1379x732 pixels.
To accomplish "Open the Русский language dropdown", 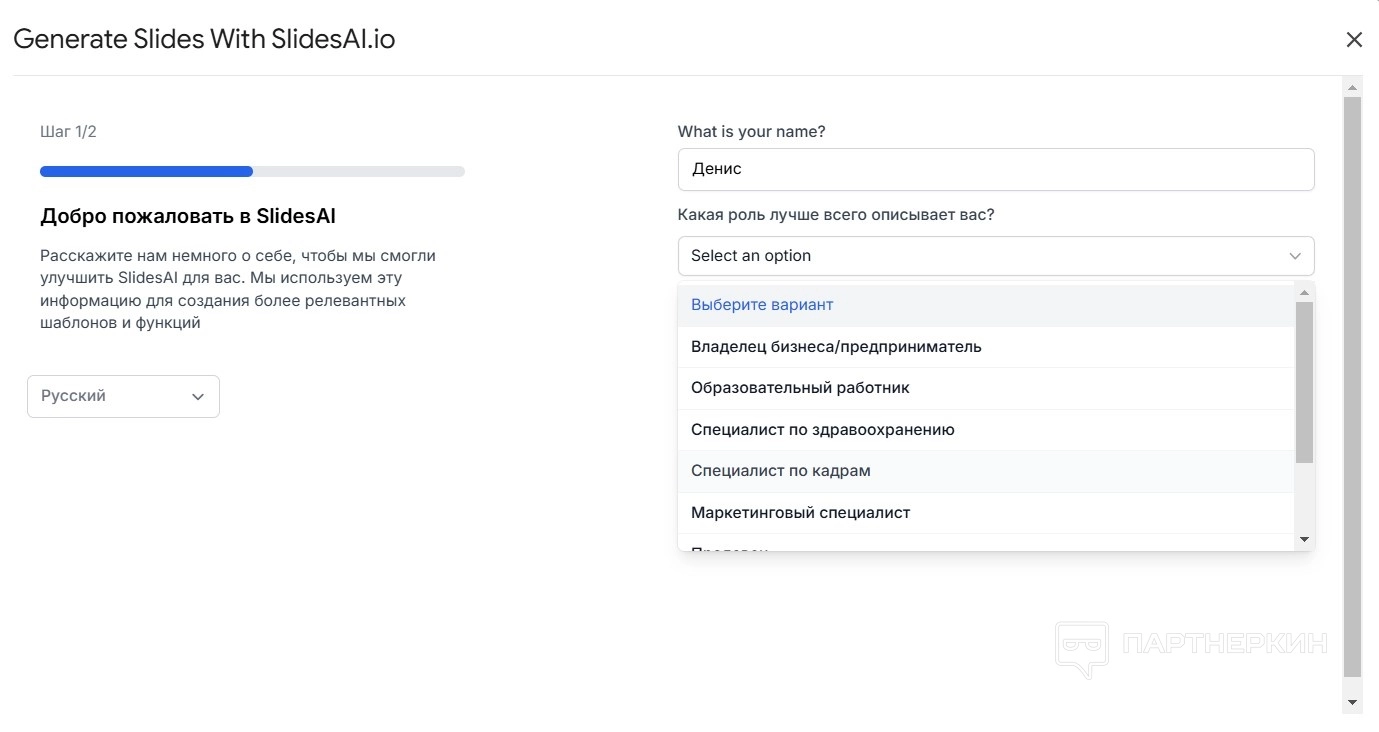I will tap(123, 396).
